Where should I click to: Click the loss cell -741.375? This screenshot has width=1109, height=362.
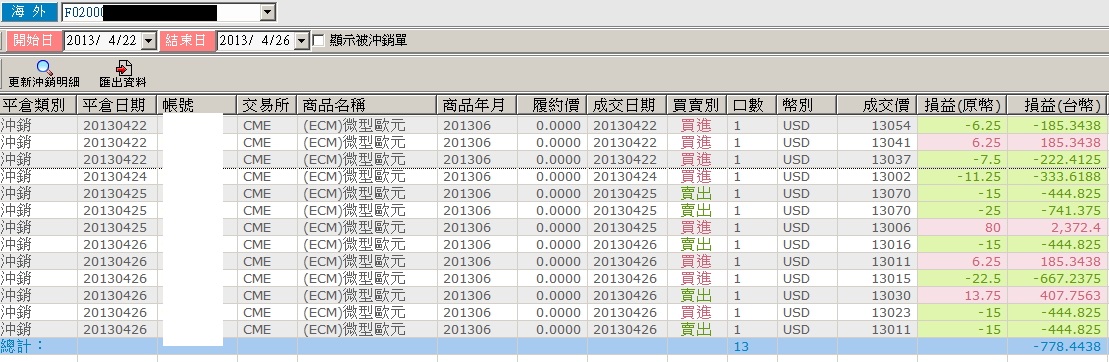pyautogui.click(x=1057, y=210)
